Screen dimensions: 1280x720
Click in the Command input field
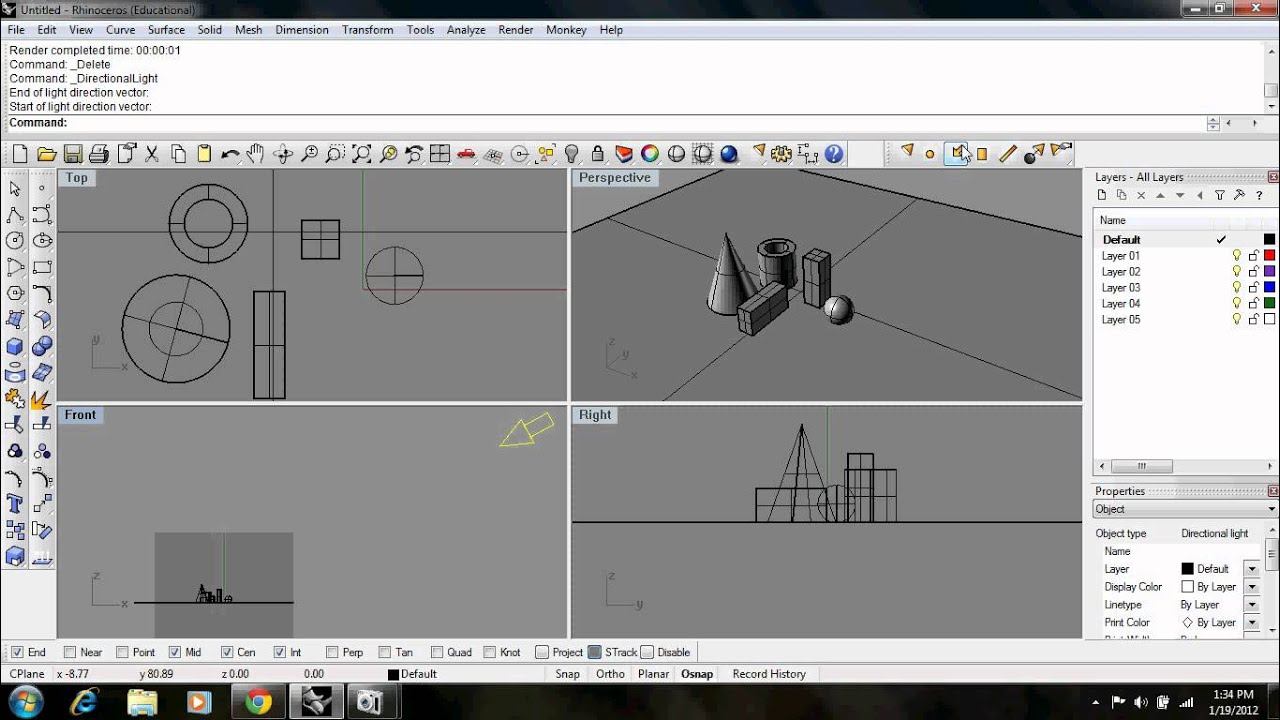coord(636,123)
